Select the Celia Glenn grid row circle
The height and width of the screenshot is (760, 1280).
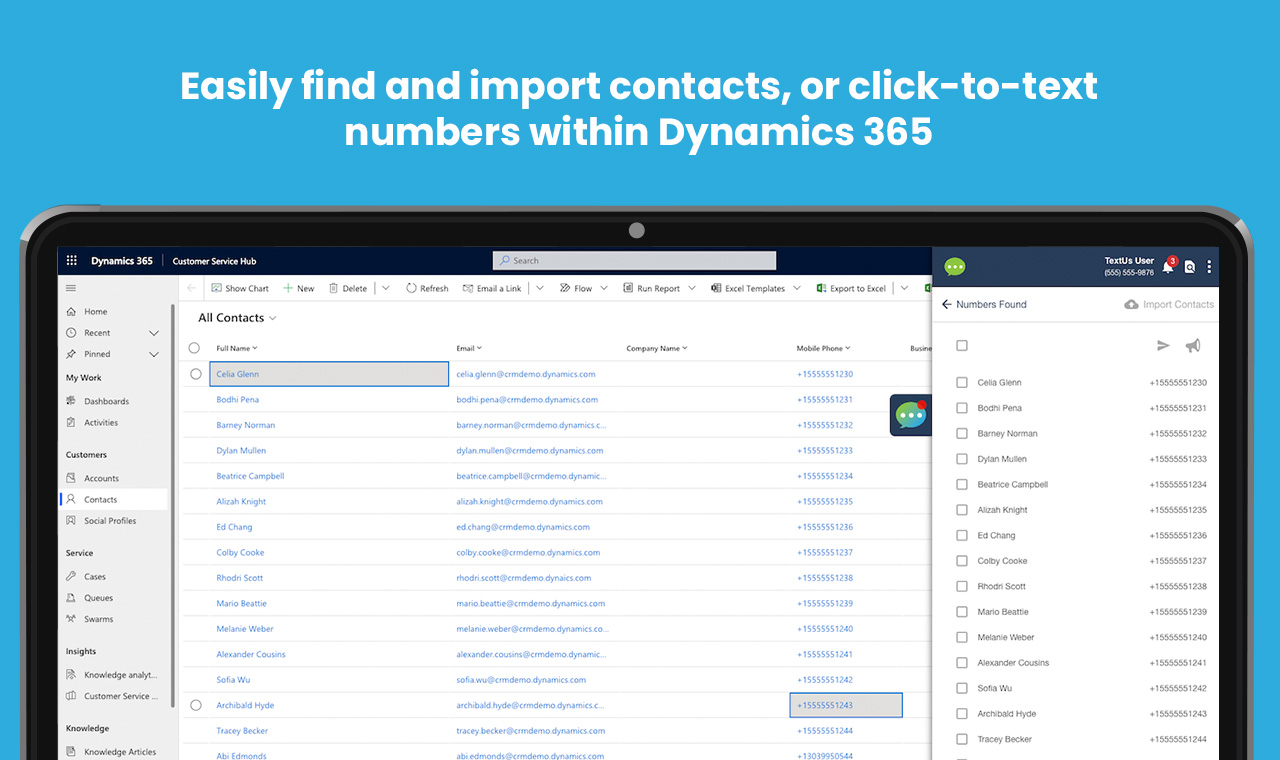(x=195, y=374)
